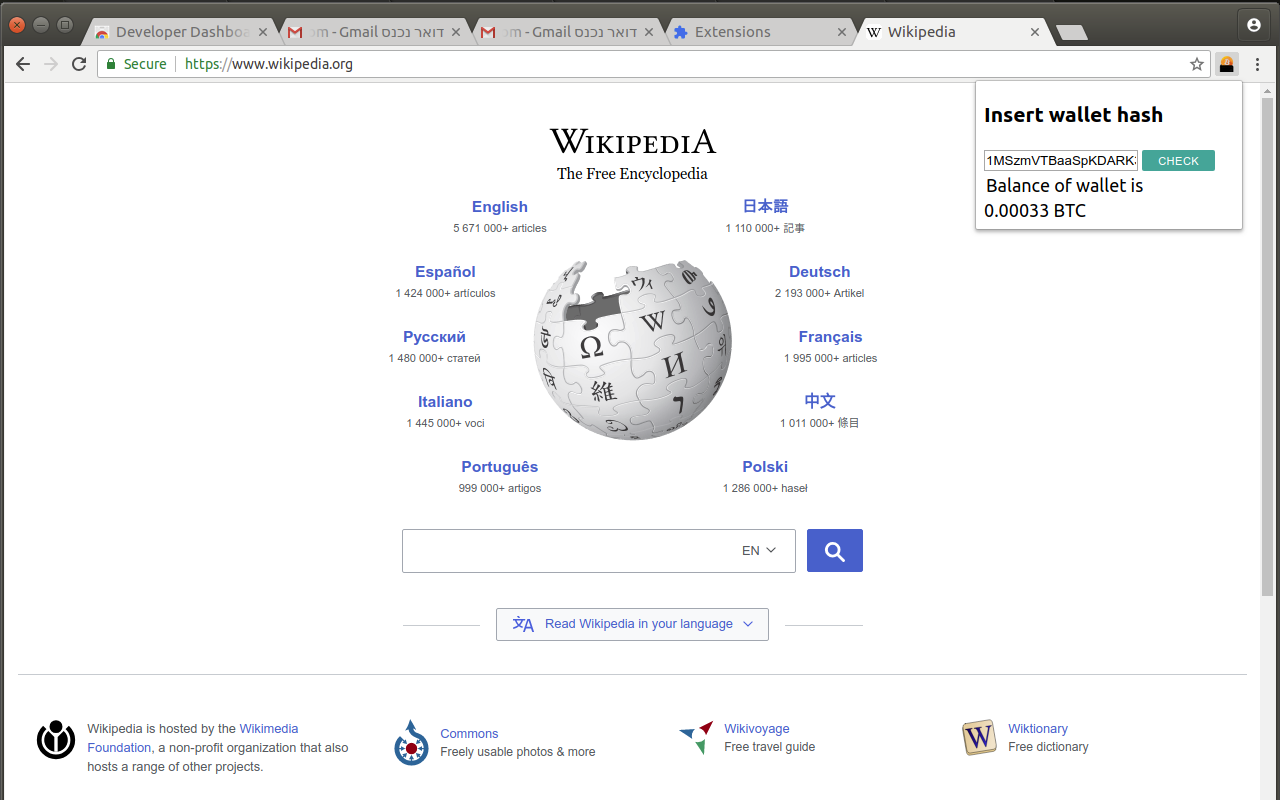Click the Commons project logo icon

point(411,743)
